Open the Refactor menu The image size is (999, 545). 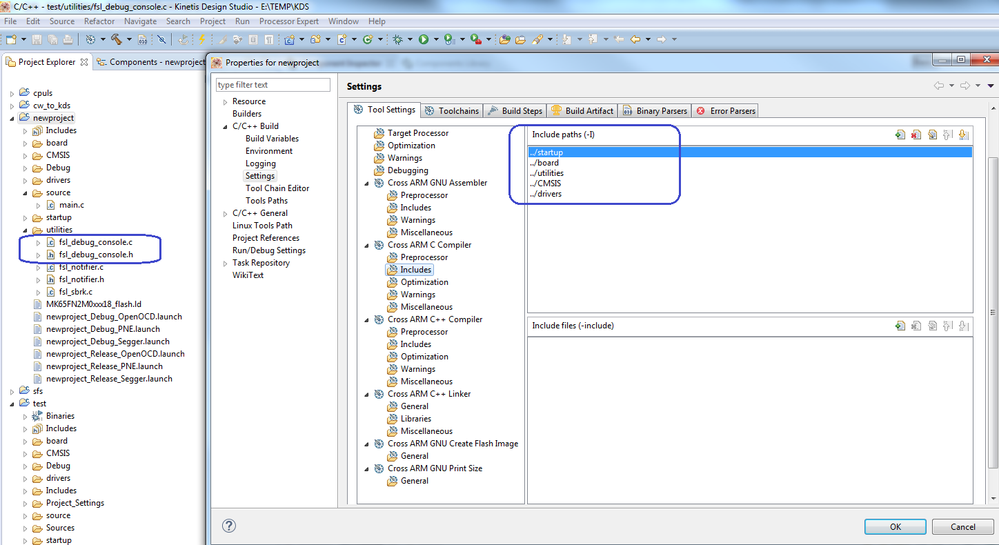[99, 21]
